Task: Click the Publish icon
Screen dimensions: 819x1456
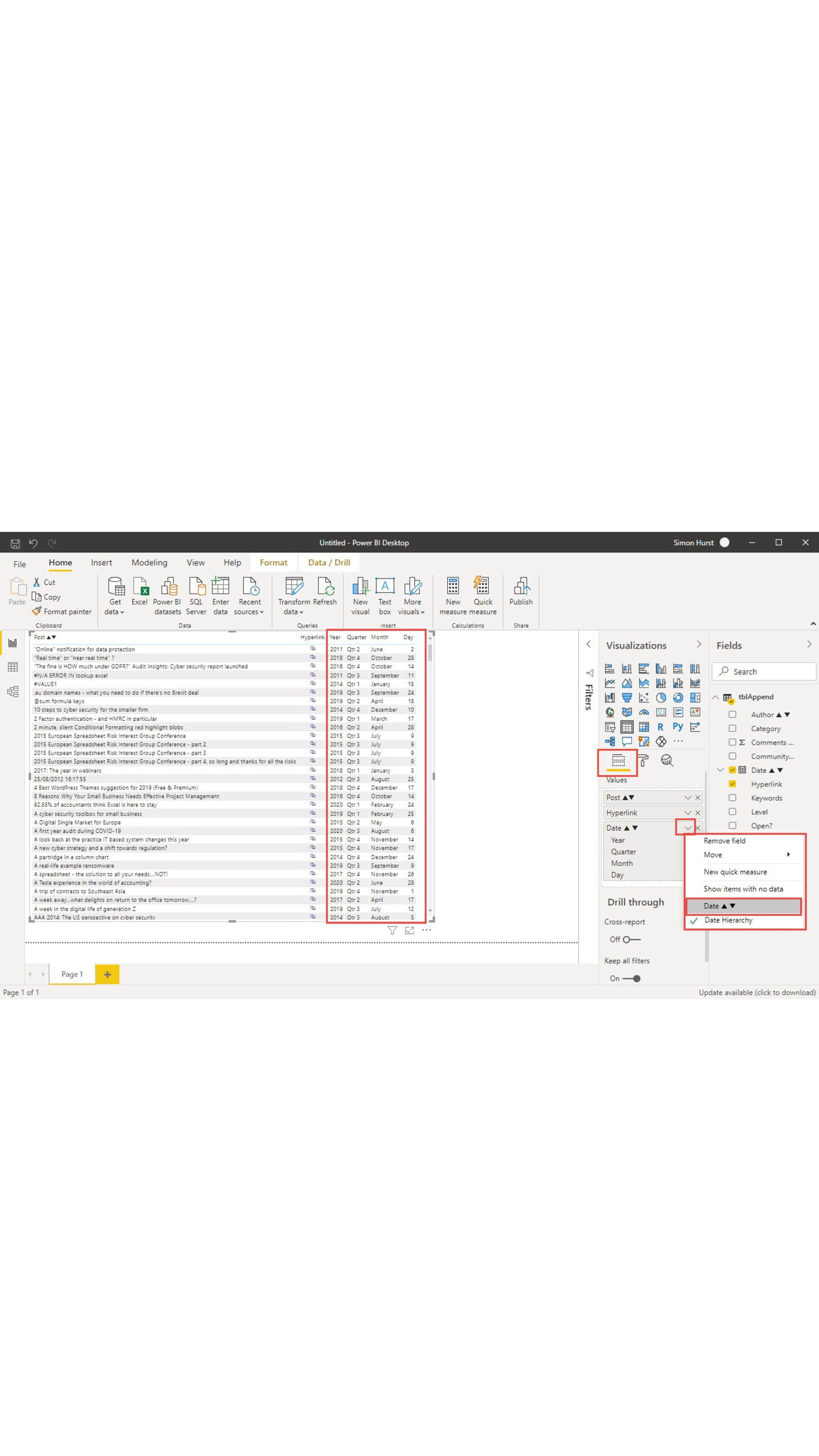Action: 520,591
